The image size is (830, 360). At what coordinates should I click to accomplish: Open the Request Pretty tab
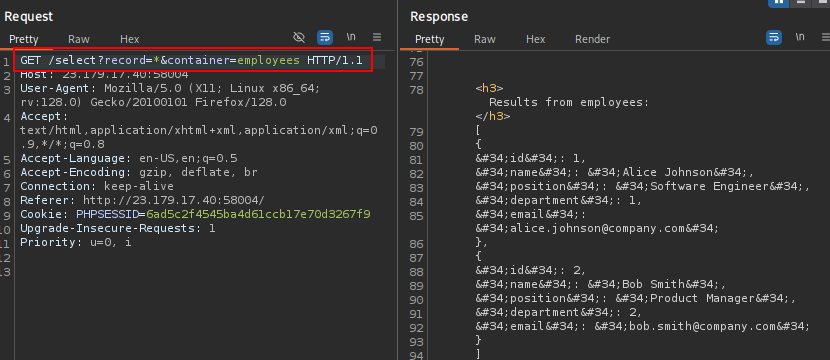(x=24, y=39)
